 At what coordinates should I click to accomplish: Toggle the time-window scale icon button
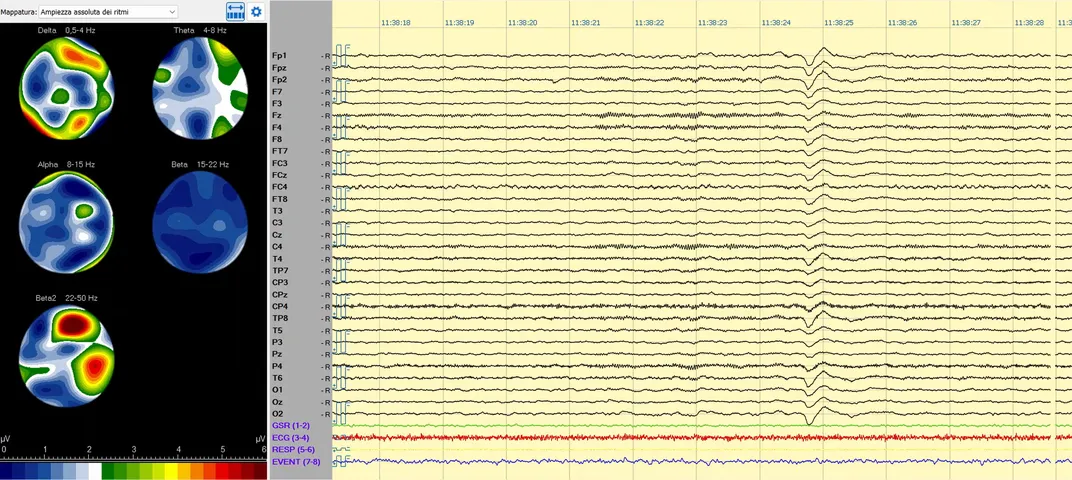(x=236, y=12)
